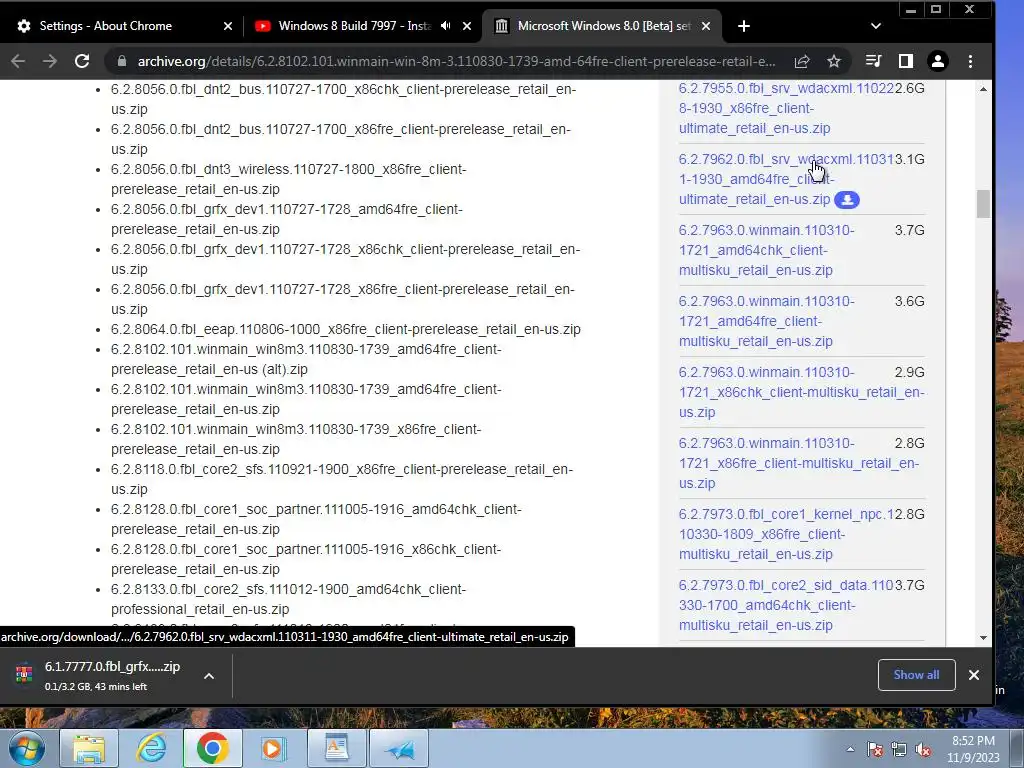
Task: Click the page scroll up arrow
Action: [x=984, y=89]
